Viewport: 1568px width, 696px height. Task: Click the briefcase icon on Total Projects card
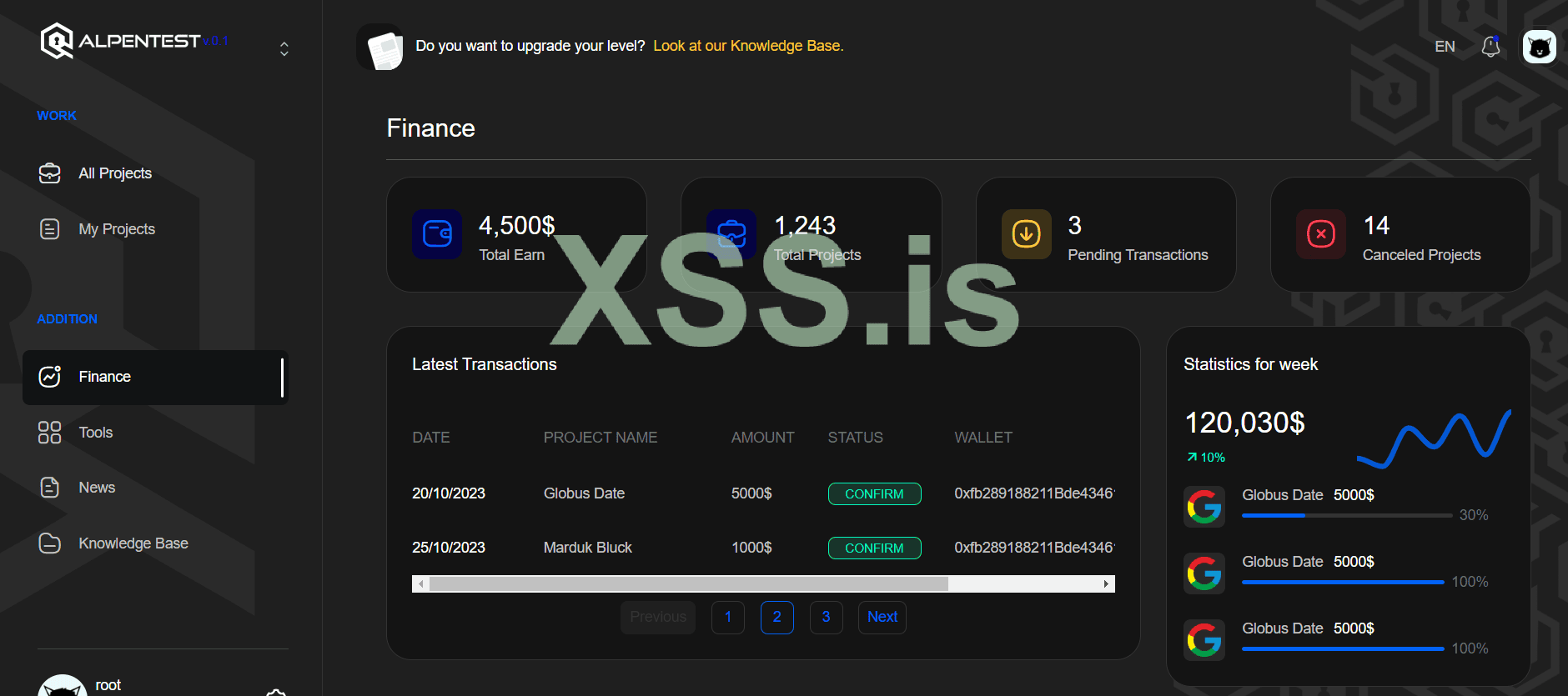point(731,234)
